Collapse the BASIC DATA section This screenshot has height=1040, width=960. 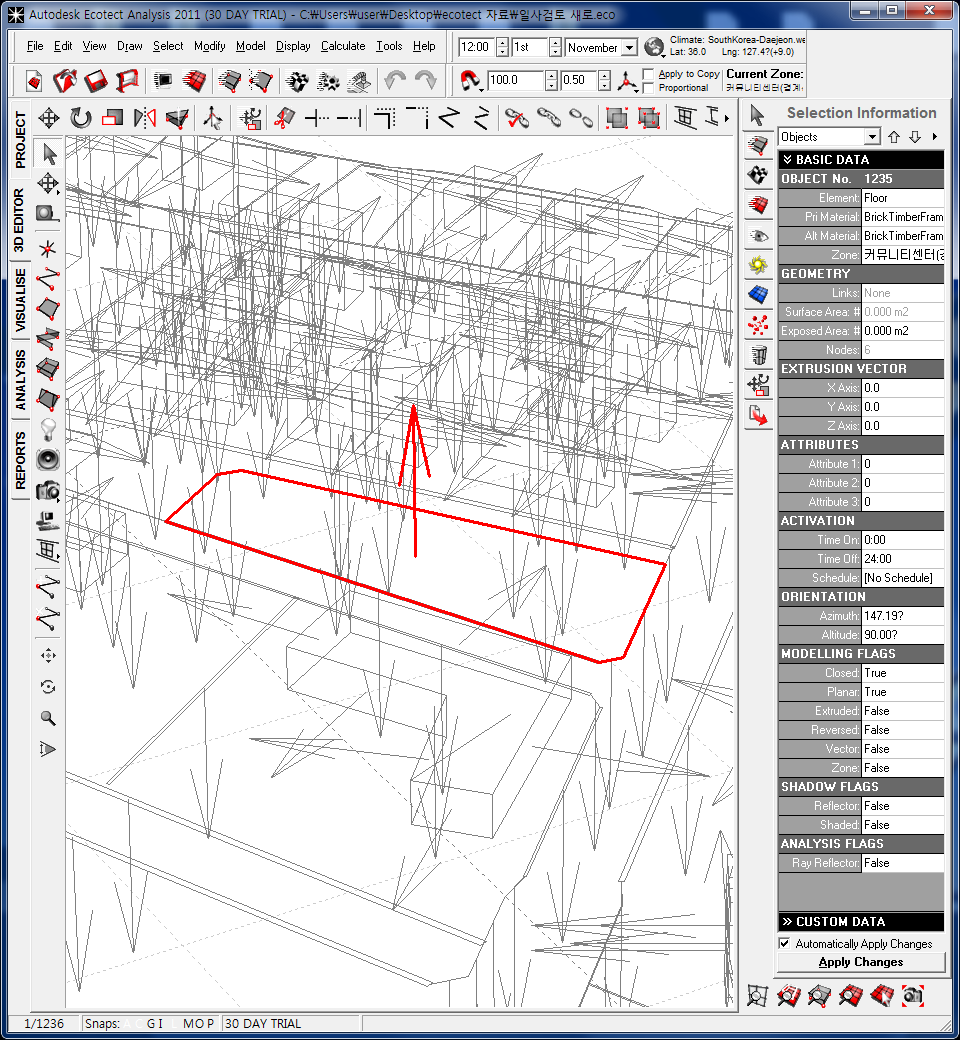pos(788,160)
